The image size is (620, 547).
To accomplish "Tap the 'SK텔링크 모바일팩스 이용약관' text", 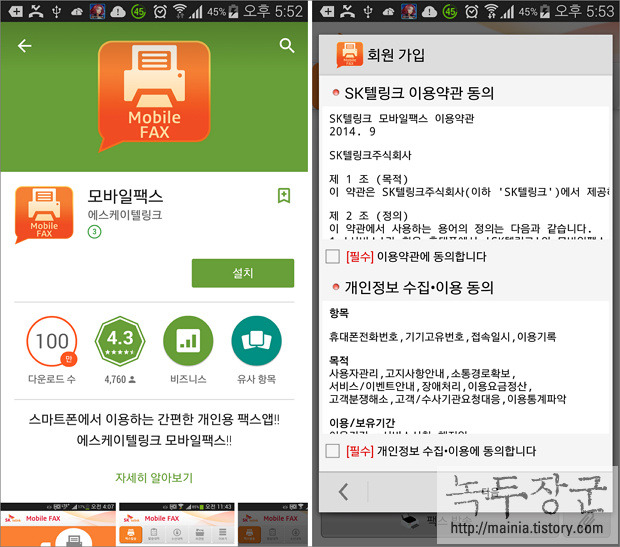I will pos(401,118).
